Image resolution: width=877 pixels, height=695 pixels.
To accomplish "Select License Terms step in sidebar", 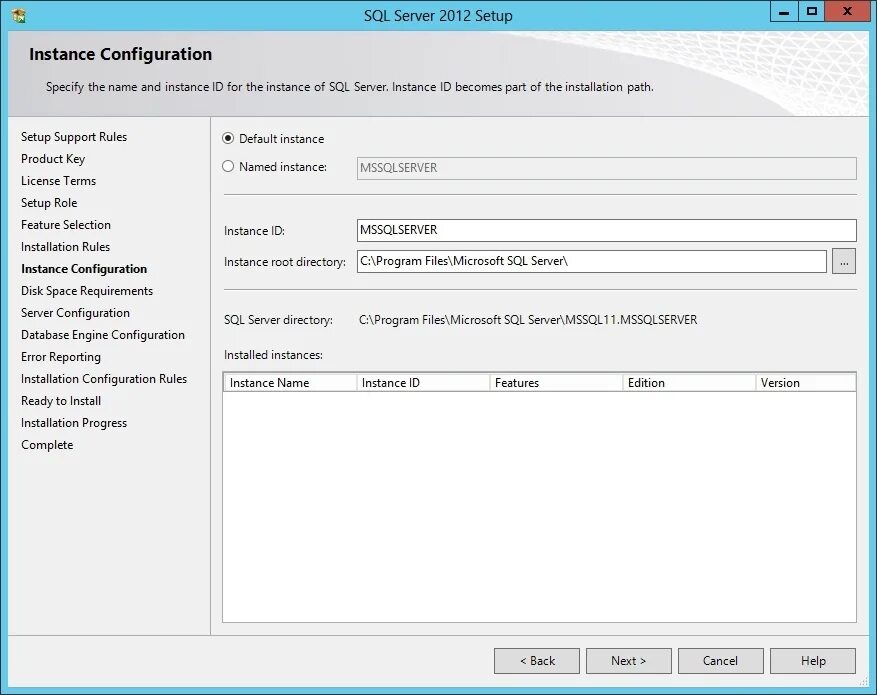I will coord(58,181).
